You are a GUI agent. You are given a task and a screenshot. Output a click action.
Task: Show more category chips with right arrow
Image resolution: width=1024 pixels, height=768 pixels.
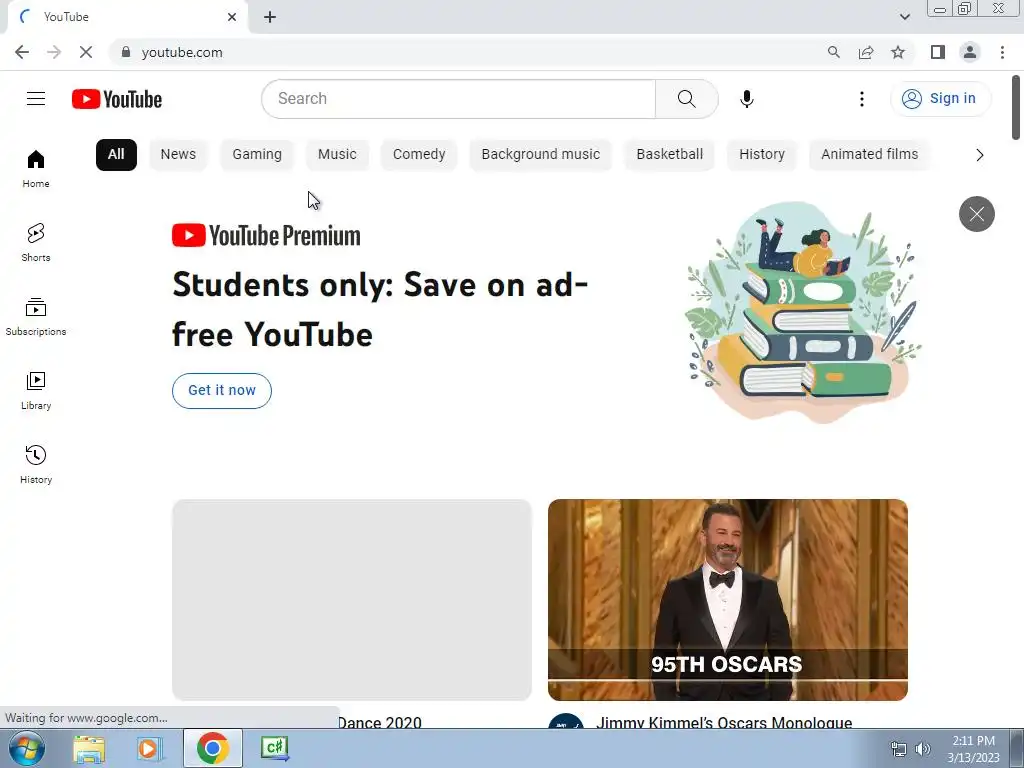coord(979,155)
